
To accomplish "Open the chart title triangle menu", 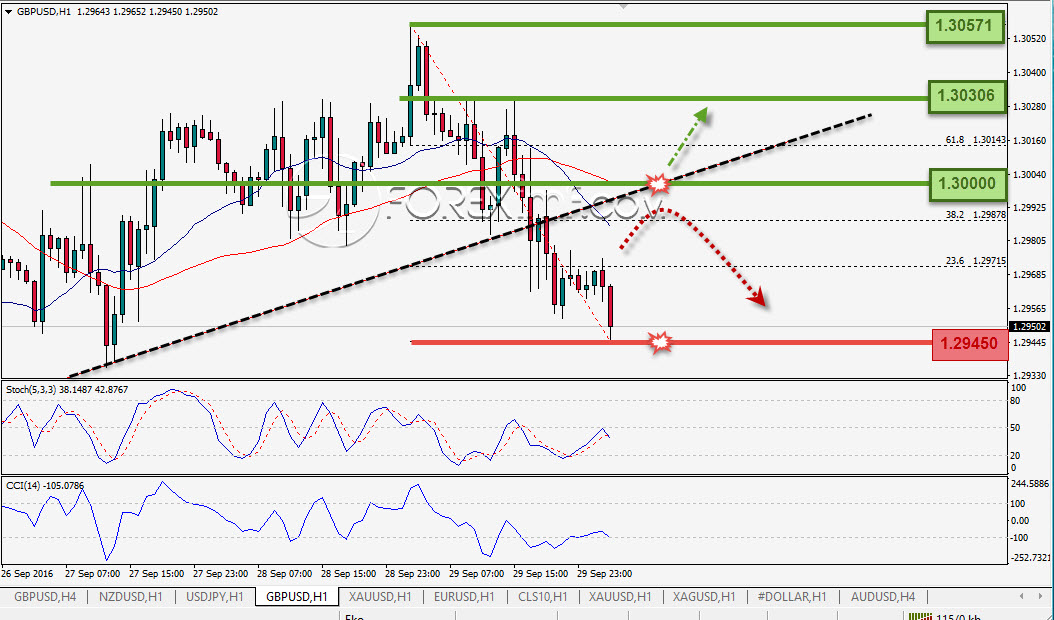I will tap(9, 11).
